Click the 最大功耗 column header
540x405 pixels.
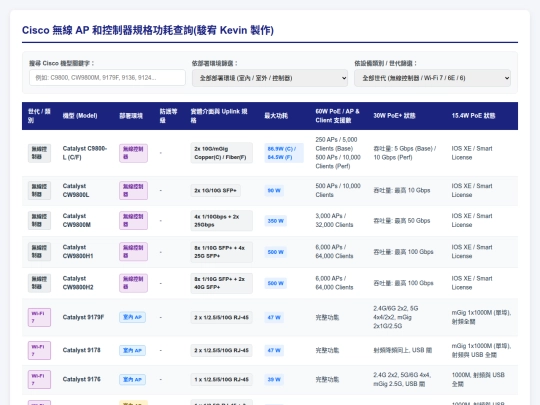pyautogui.click(x=276, y=116)
